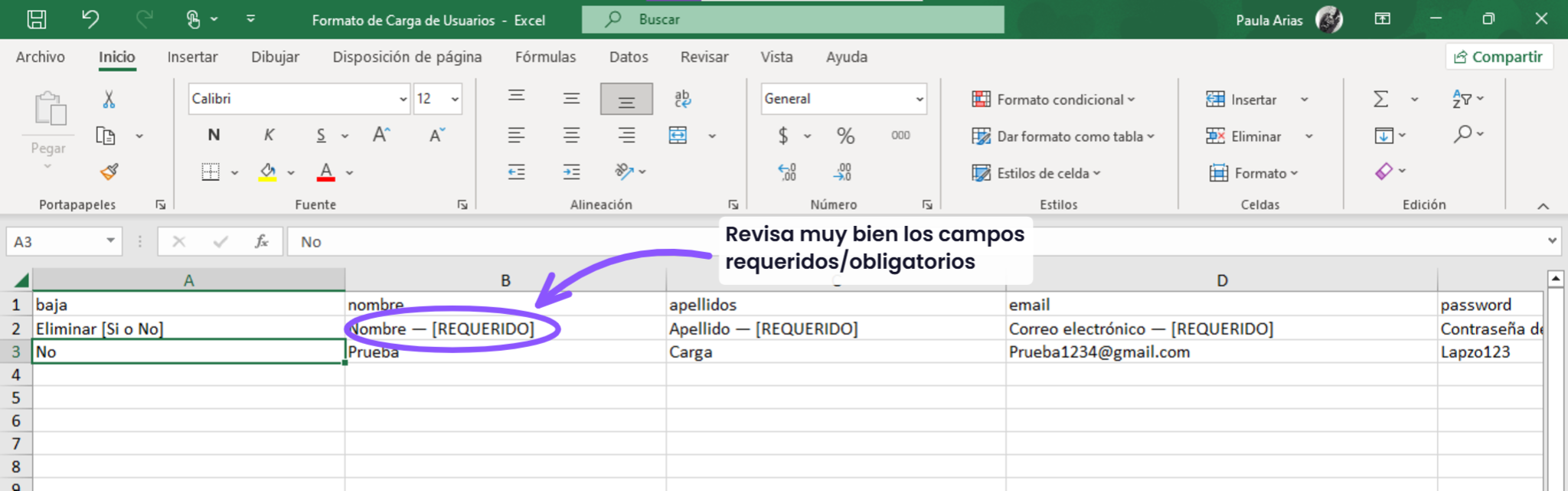Align text to middle vertically

(571, 98)
